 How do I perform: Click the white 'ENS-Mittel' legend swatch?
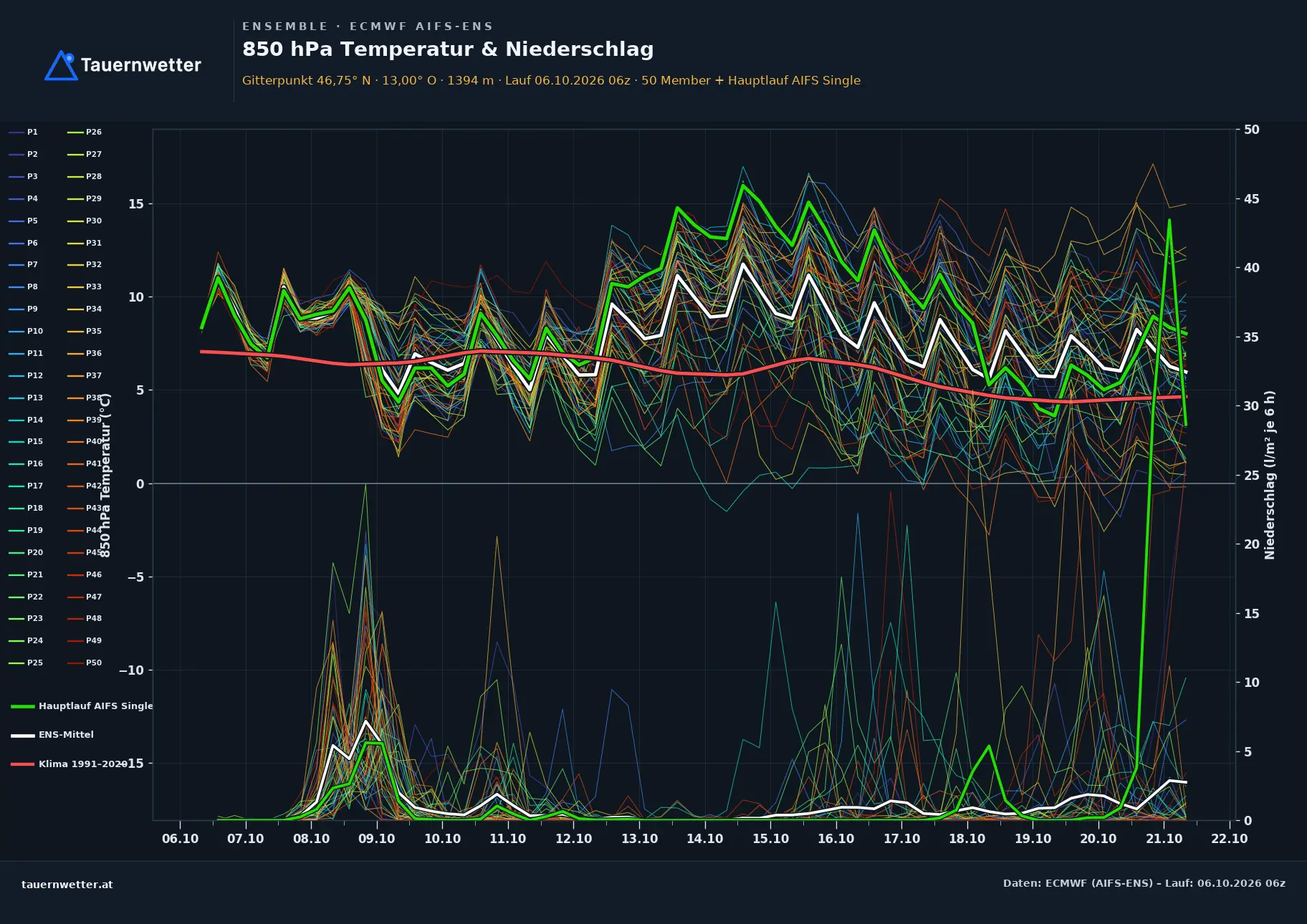tap(23, 735)
